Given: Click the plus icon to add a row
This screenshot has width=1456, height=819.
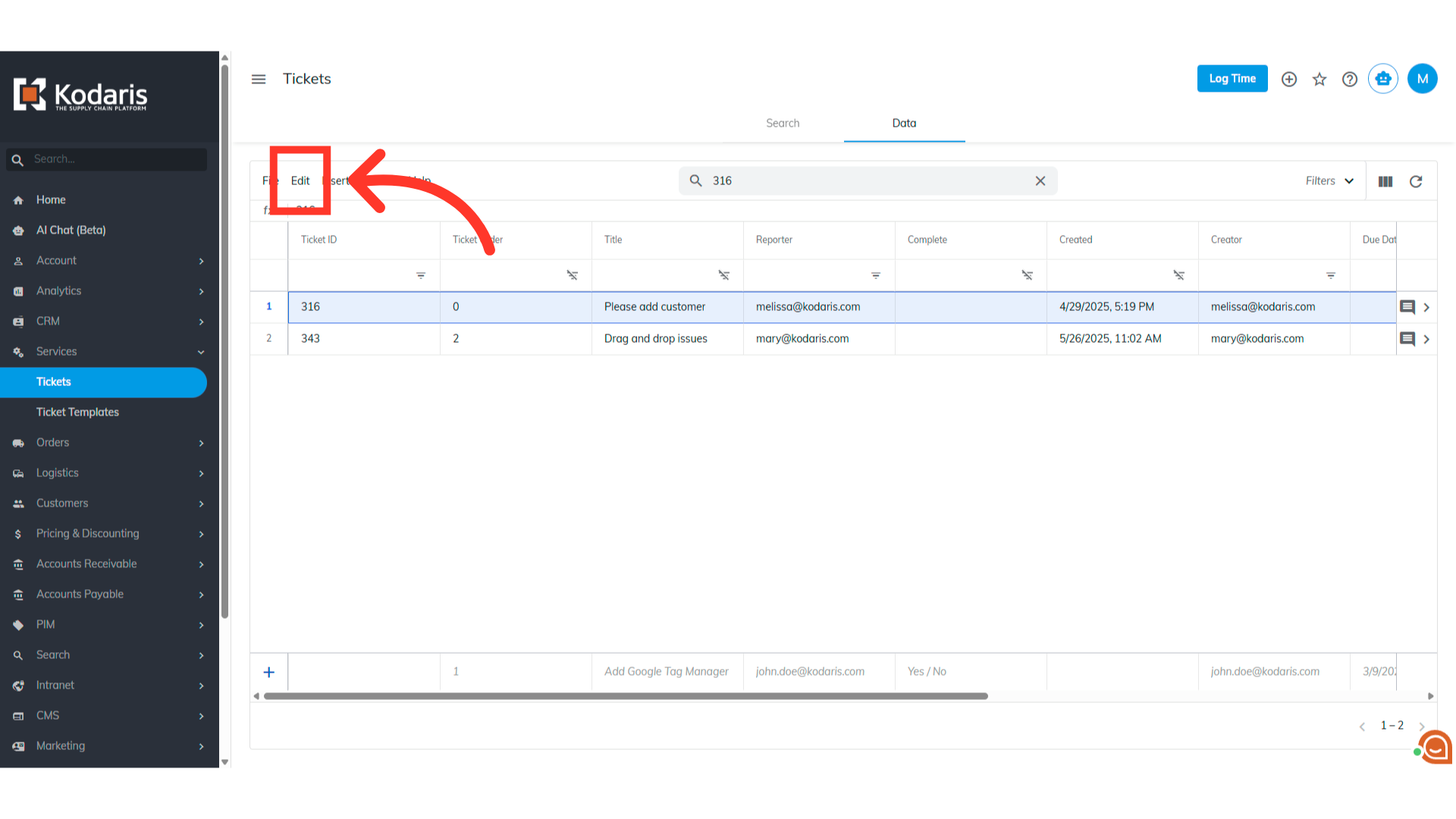Looking at the screenshot, I should [268, 672].
